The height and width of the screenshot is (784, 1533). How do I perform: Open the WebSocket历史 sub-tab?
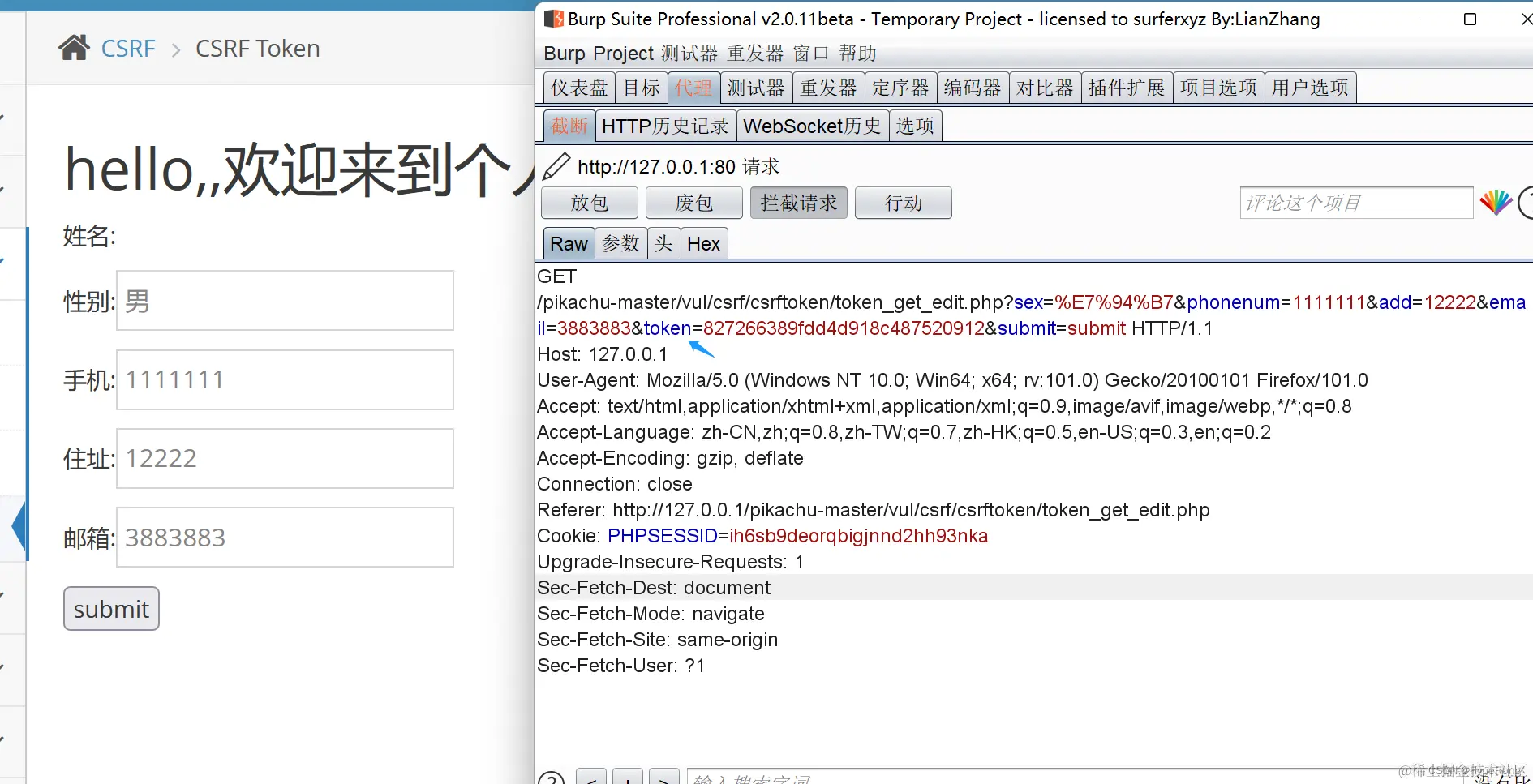click(x=813, y=126)
